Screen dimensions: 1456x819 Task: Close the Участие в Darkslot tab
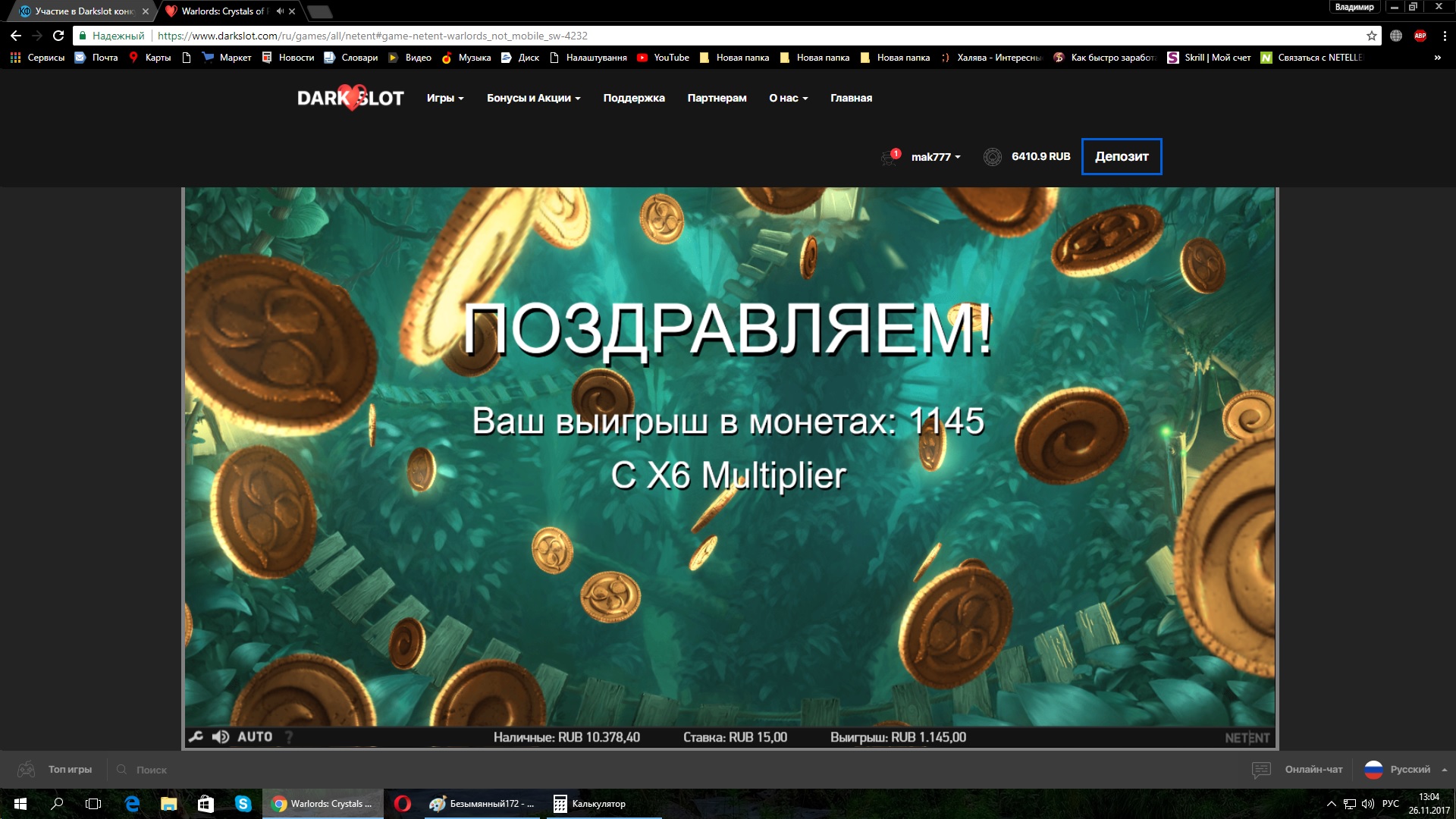[x=146, y=11]
